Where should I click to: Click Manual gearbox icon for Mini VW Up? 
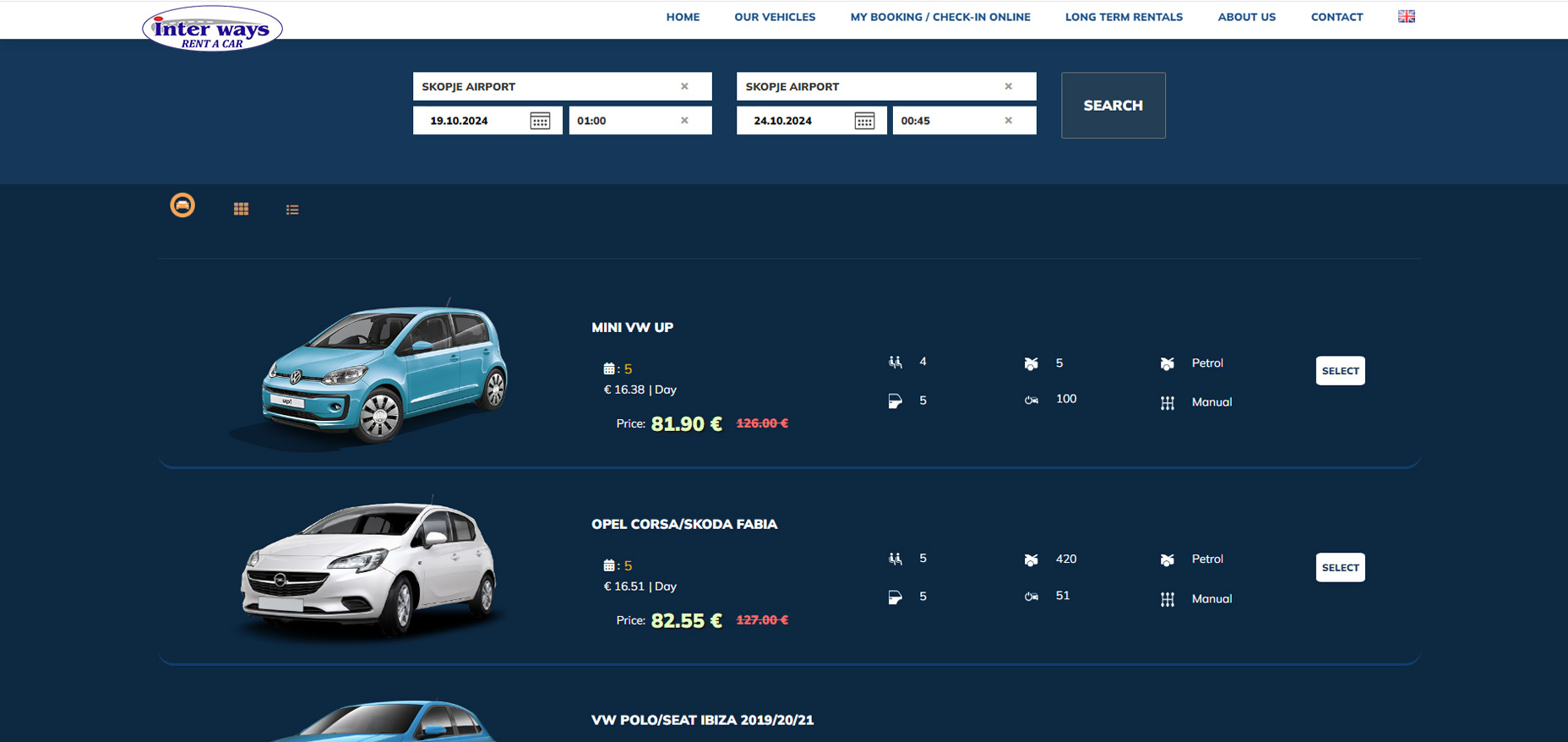[1168, 403]
